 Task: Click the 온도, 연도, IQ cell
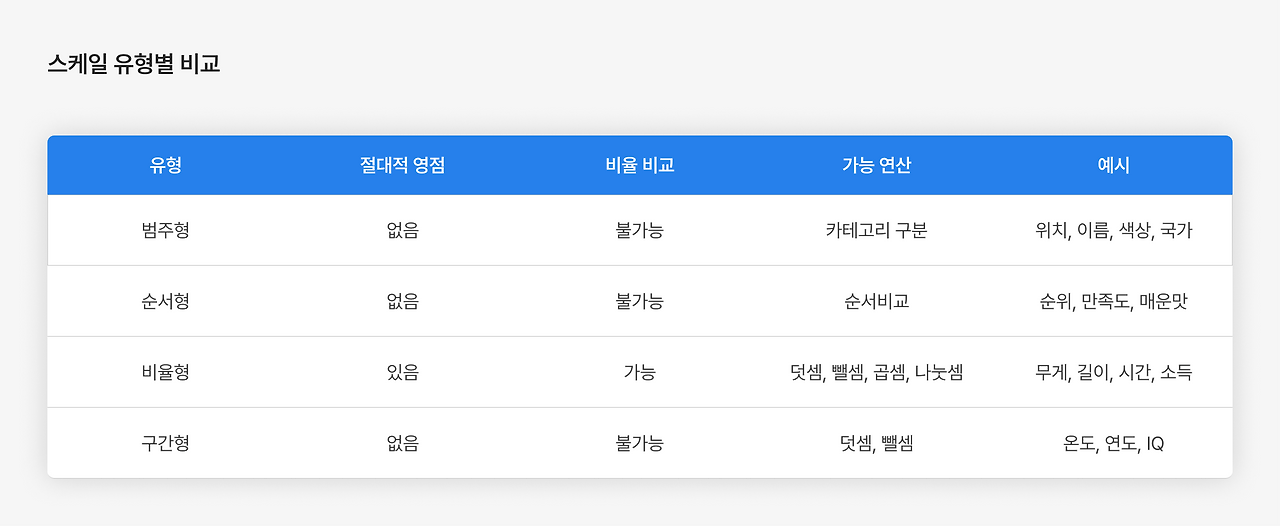point(1113,443)
